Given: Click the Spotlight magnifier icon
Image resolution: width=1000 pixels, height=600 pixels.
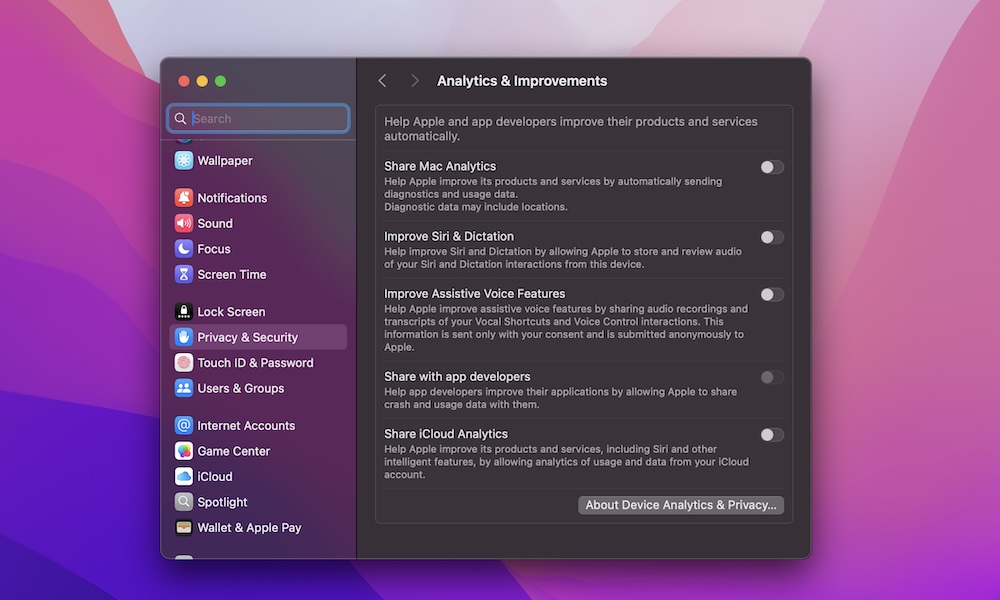Looking at the screenshot, I should (184, 502).
